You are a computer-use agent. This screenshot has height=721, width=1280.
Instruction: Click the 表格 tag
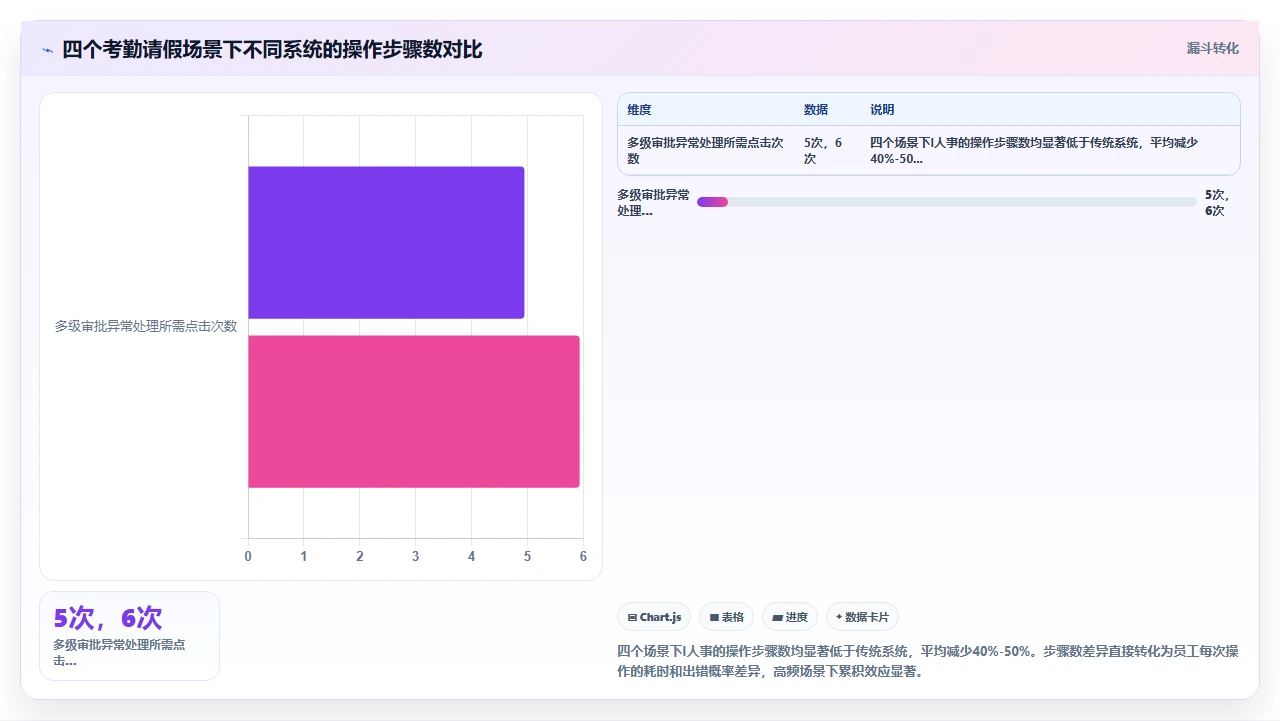click(x=726, y=617)
